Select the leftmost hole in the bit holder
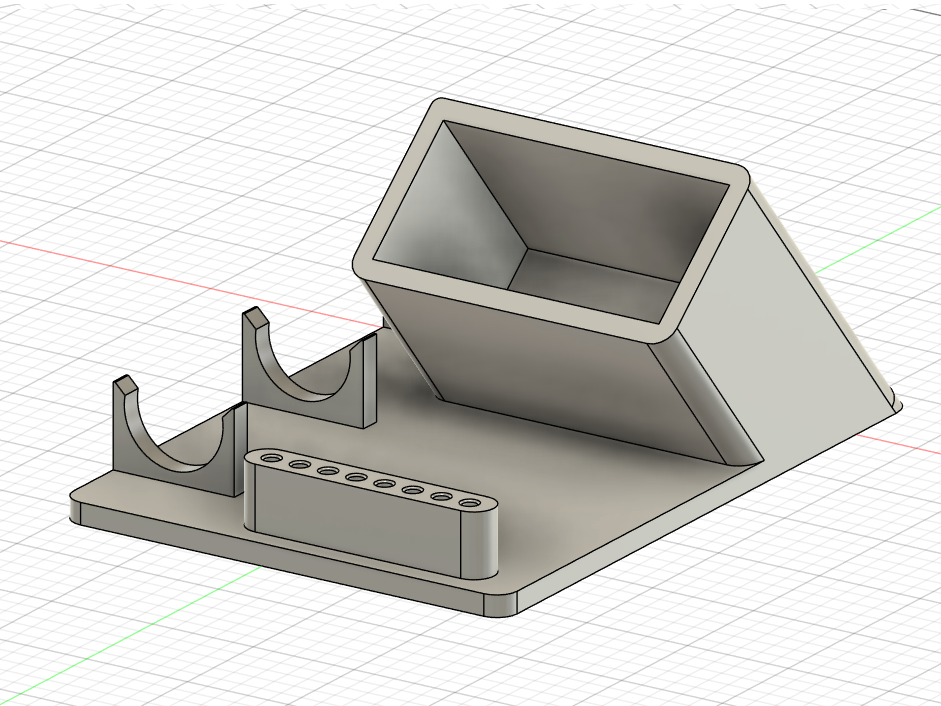The width and height of the screenshot is (941, 706). pos(269,458)
